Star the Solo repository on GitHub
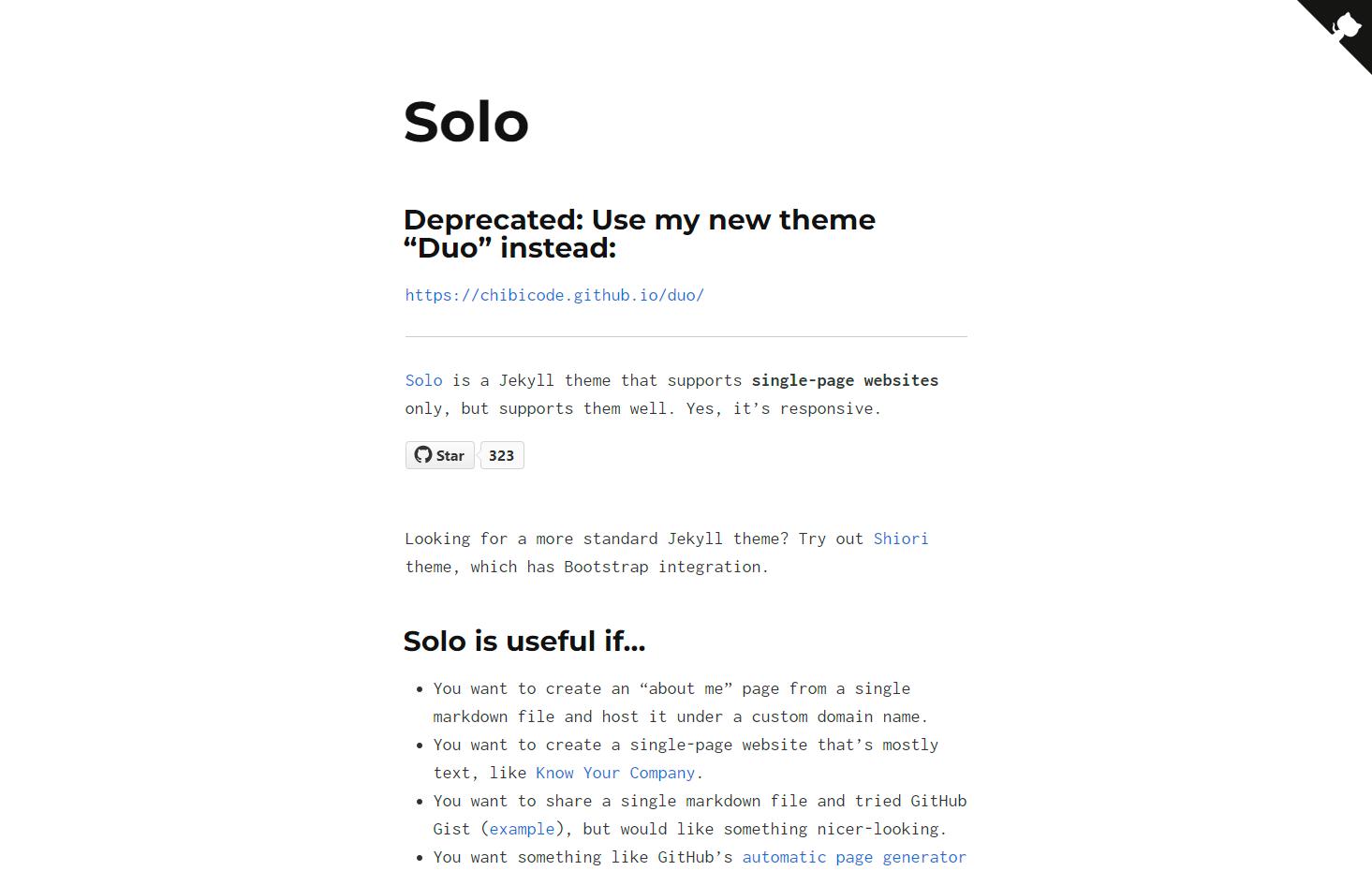The height and width of the screenshot is (871, 1372). (x=439, y=455)
